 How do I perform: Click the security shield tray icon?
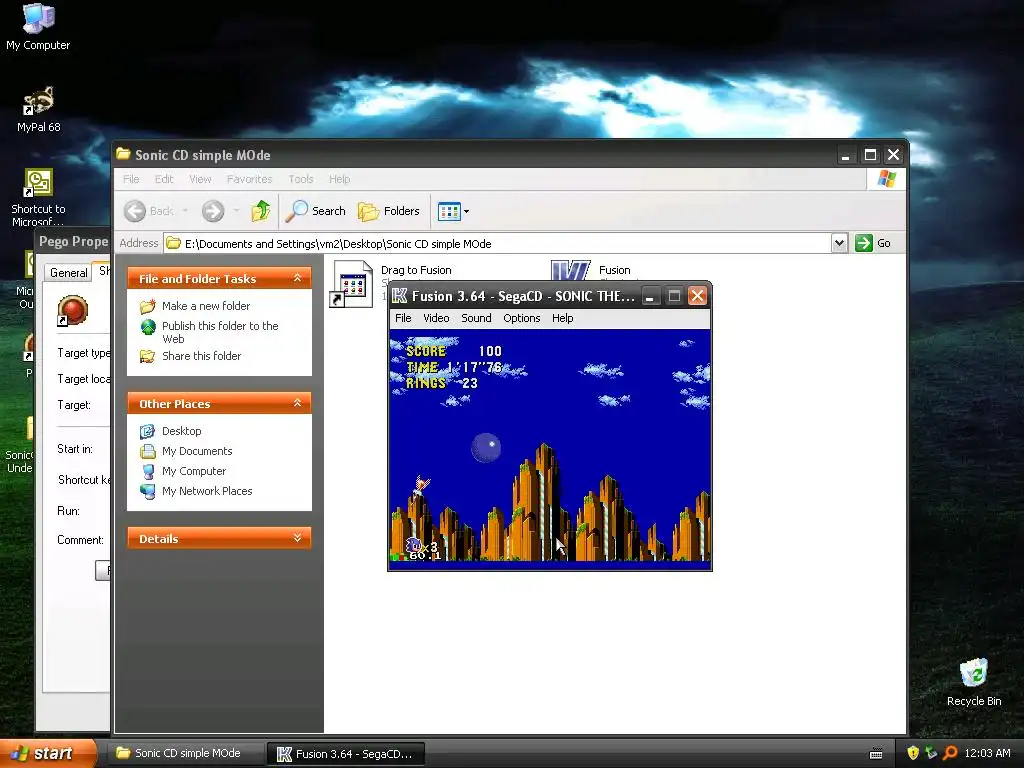click(x=913, y=753)
